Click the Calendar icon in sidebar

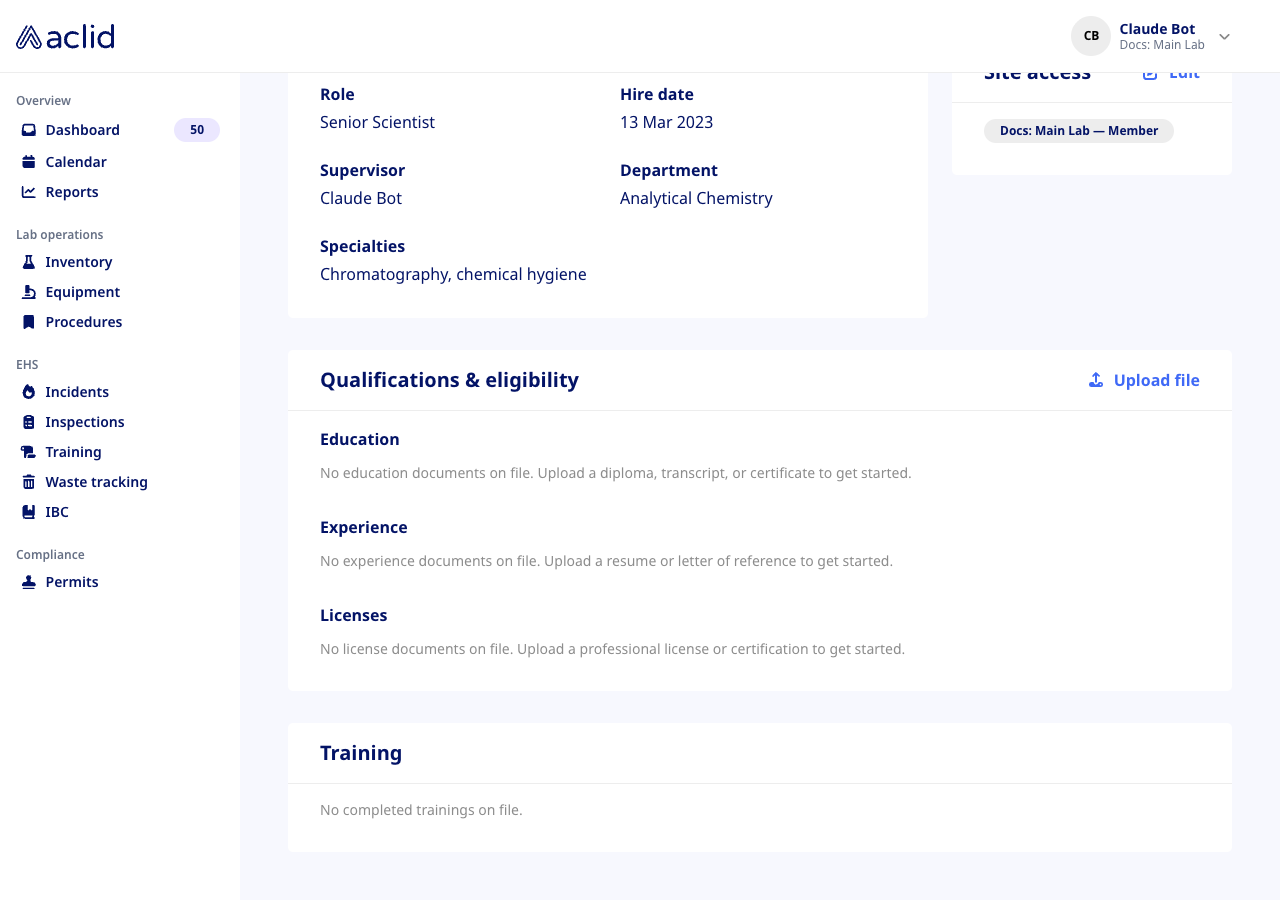(x=29, y=162)
